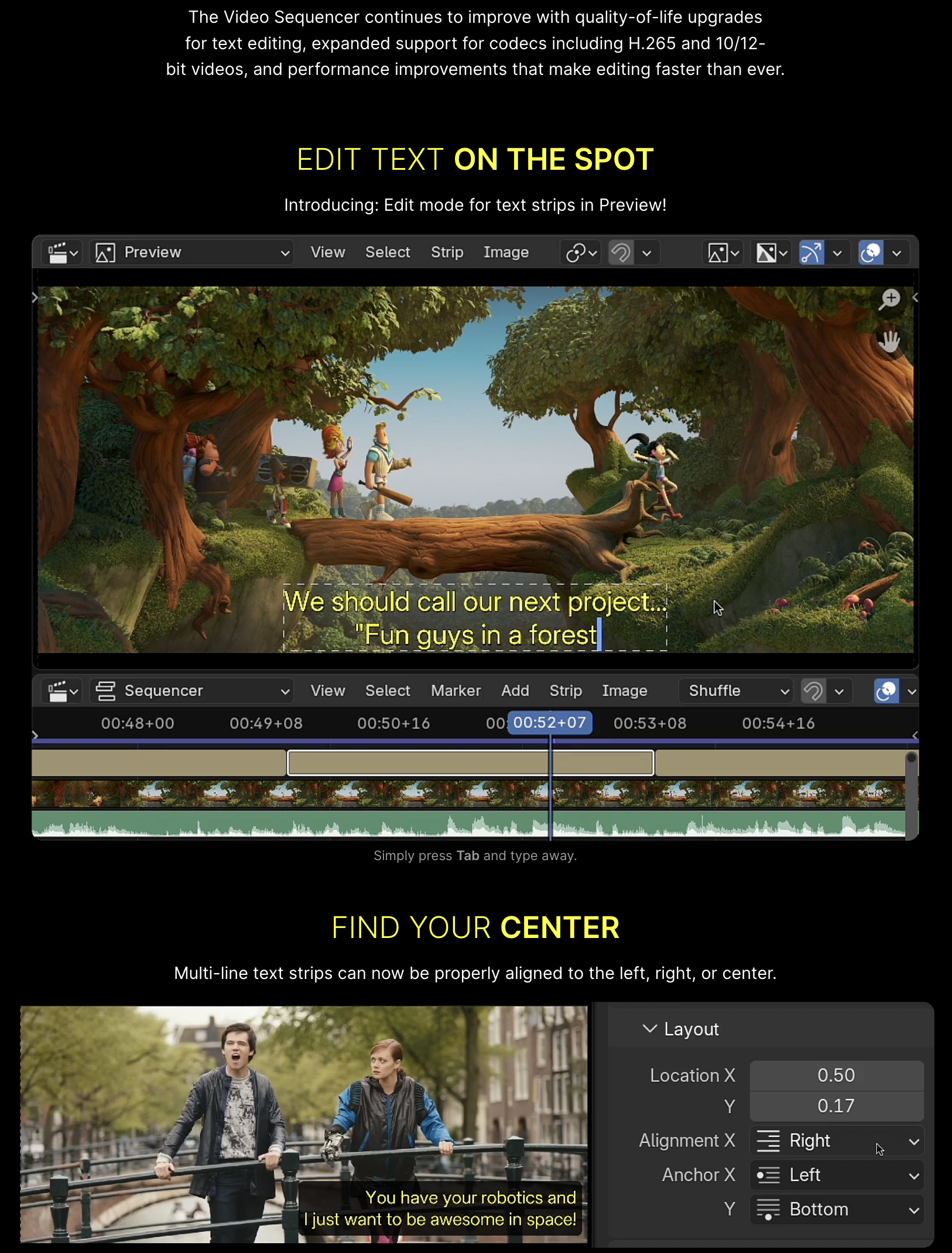Toggle snapping in the preview header
The image size is (952, 1253).
coord(621,253)
